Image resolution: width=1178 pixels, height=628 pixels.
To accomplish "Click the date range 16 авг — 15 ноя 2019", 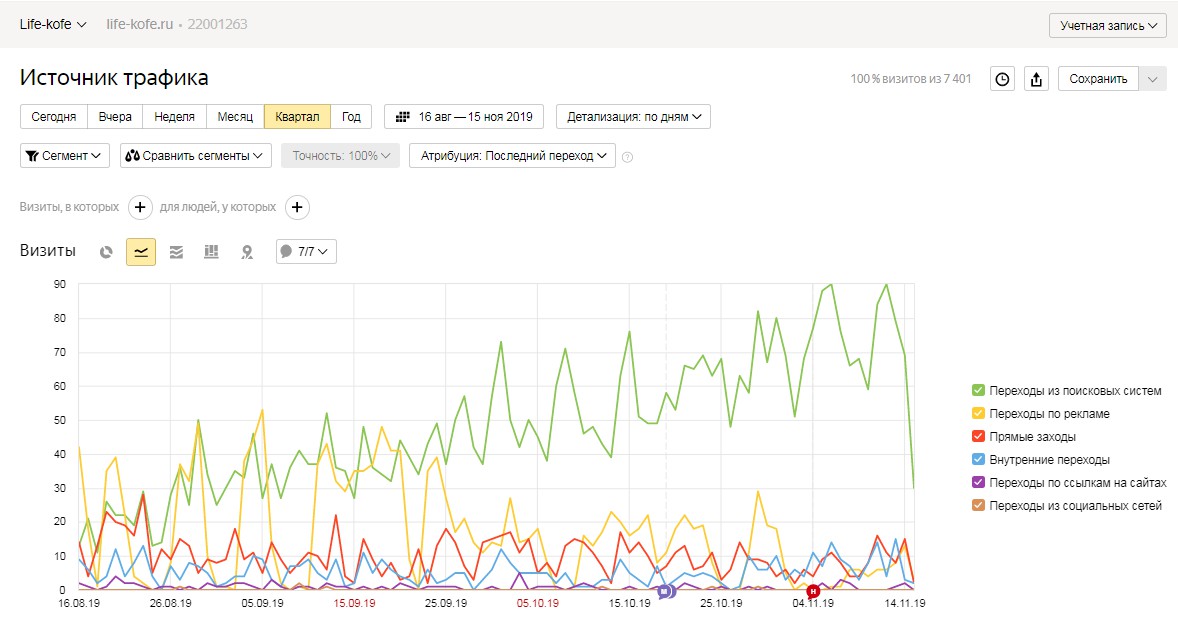I will click(x=462, y=117).
